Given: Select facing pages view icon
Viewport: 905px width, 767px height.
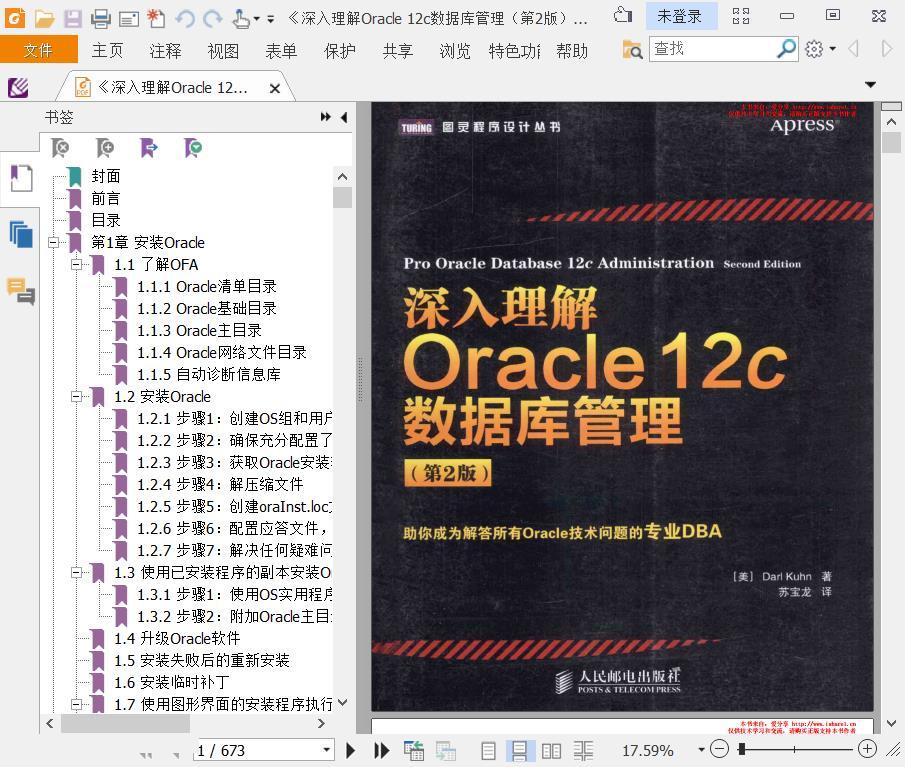Looking at the screenshot, I should pos(551,751).
